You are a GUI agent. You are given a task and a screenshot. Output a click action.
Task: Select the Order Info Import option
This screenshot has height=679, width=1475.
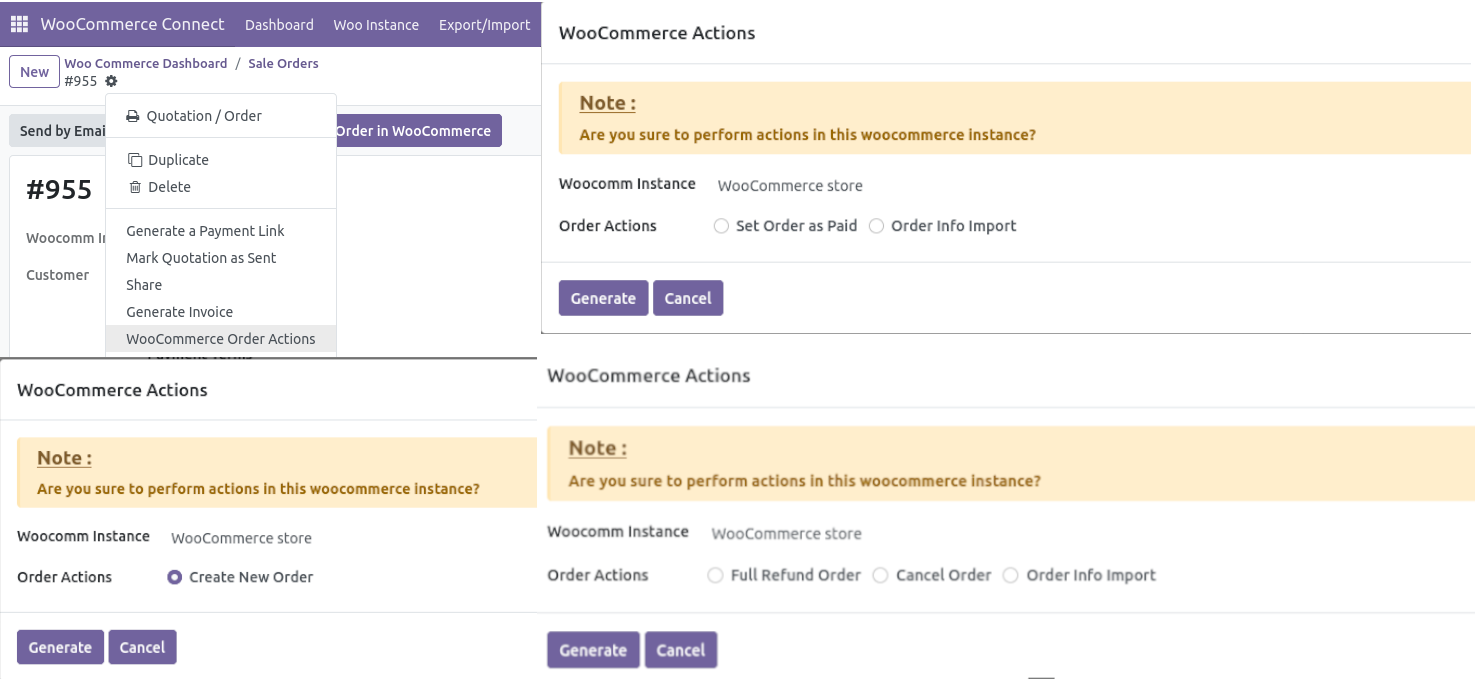876,226
